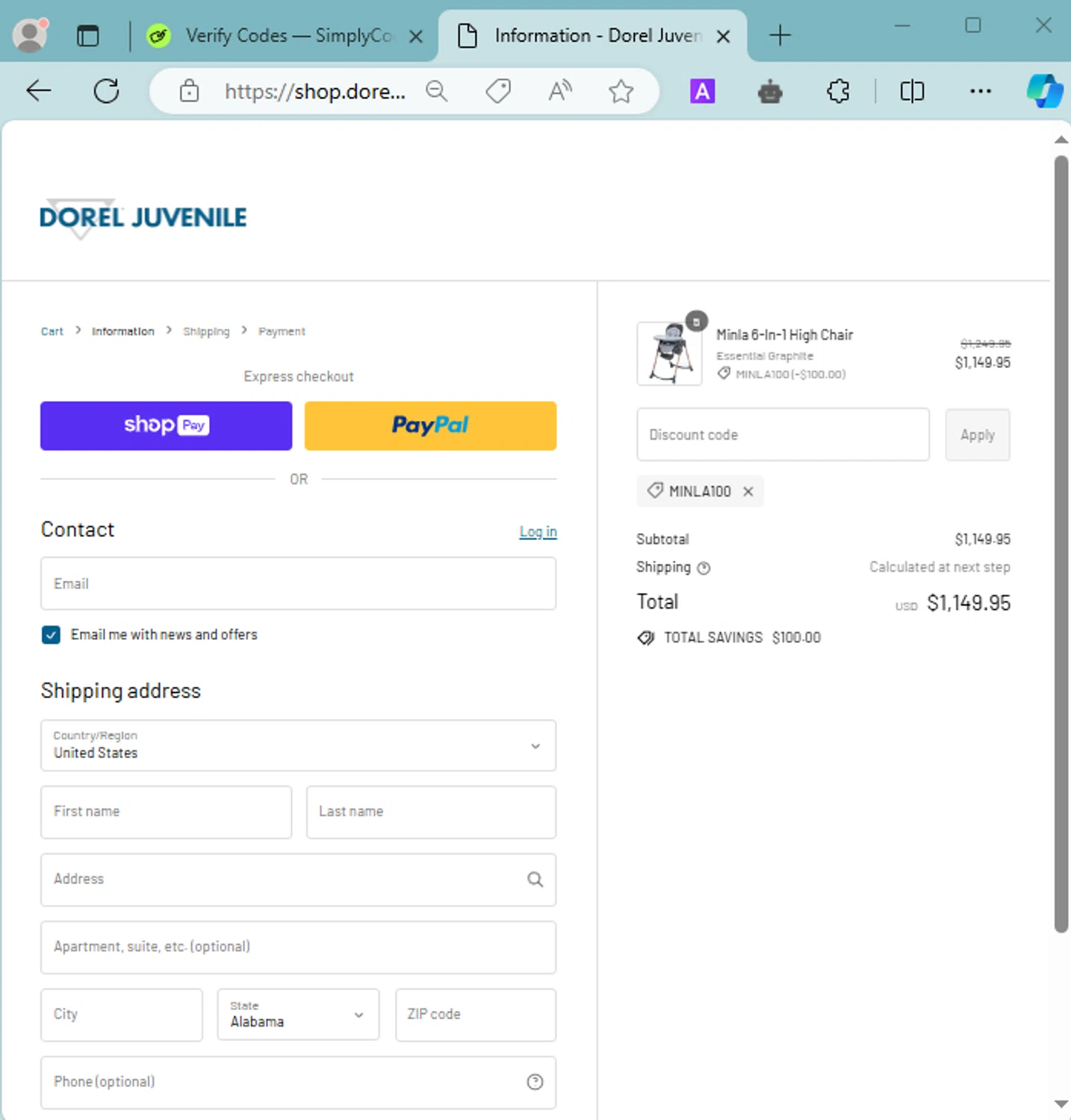The height and width of the screenshot is (1120, 1071).
Task: Click the ZIP code field
Action: tap(476, 1015)
